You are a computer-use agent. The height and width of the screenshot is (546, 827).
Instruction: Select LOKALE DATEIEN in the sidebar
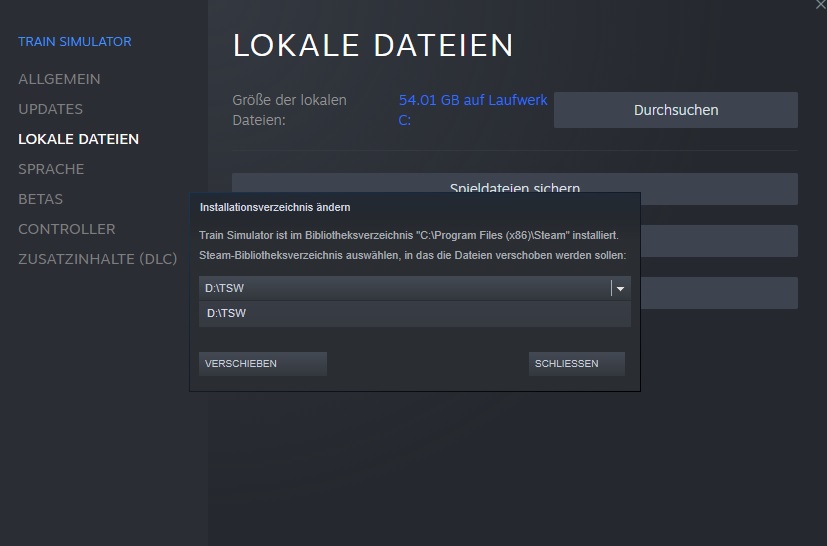(79, 139)
